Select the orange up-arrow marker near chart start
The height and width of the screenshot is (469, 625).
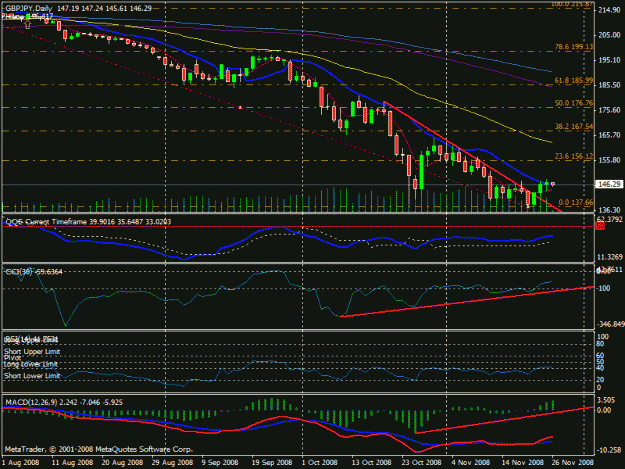click(x=28, y=25)
